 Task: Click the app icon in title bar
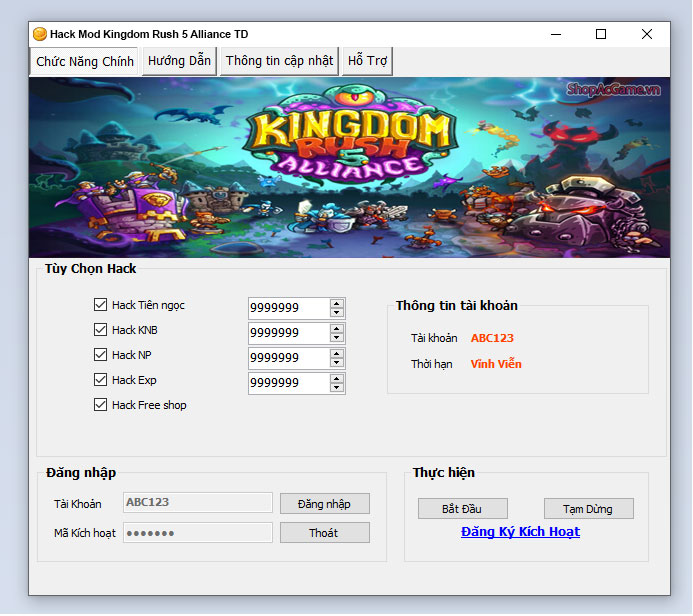pos(40,34)
